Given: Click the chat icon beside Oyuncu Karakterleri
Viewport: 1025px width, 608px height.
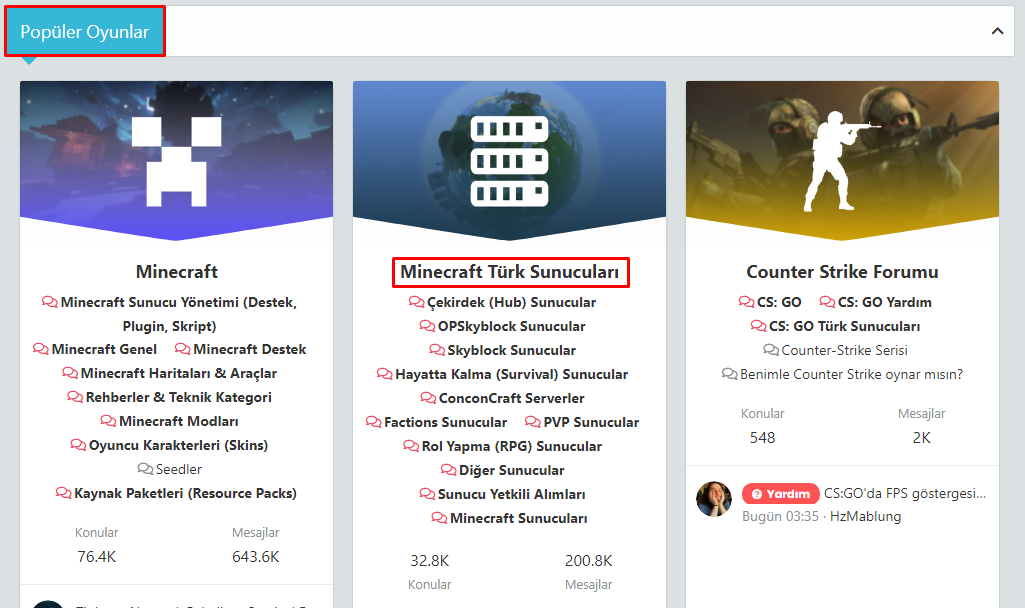Looking at the screenshot, I should click(78, 445).
